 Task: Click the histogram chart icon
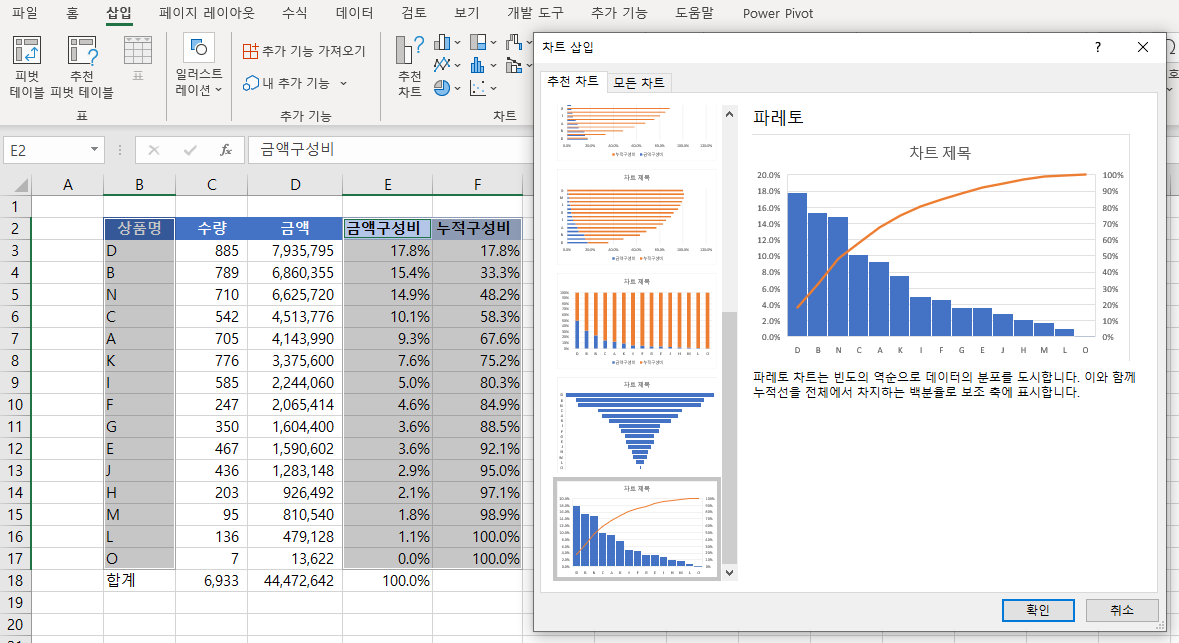coord(477,66)
